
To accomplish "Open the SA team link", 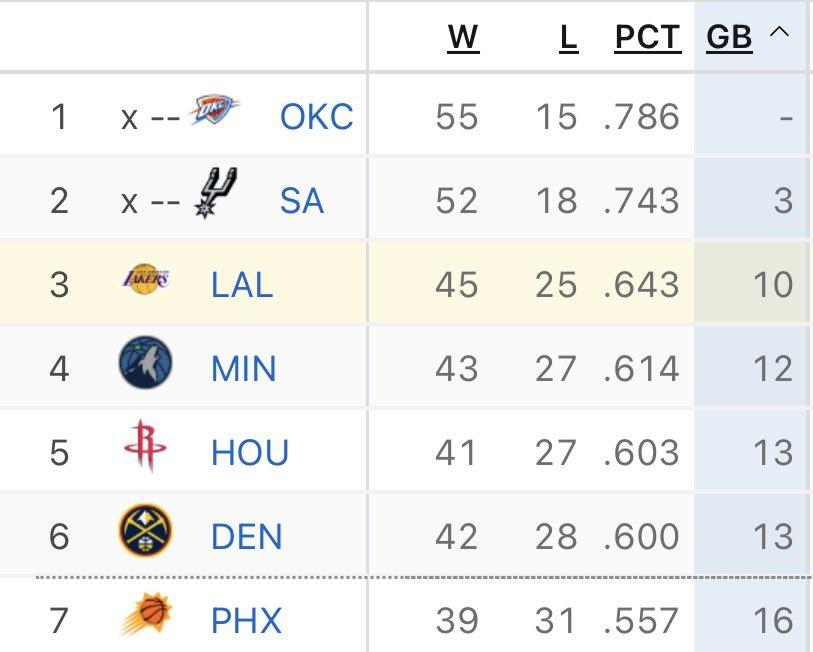I will [x=301, y=201].
